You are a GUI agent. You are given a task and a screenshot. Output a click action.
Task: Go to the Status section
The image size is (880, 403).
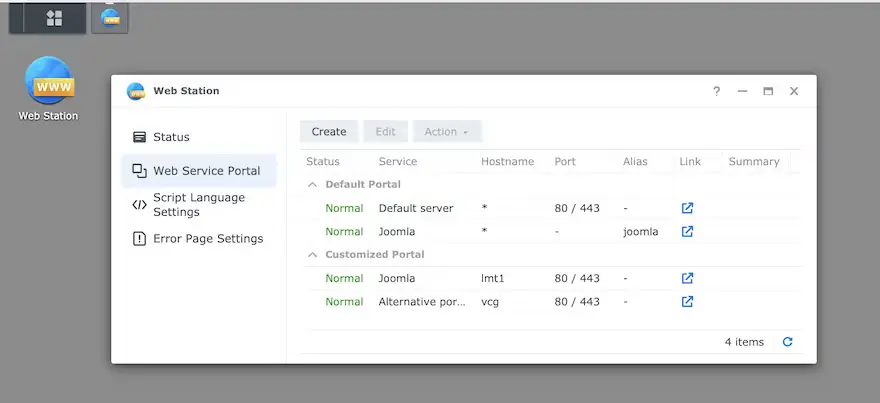[171, 137]
